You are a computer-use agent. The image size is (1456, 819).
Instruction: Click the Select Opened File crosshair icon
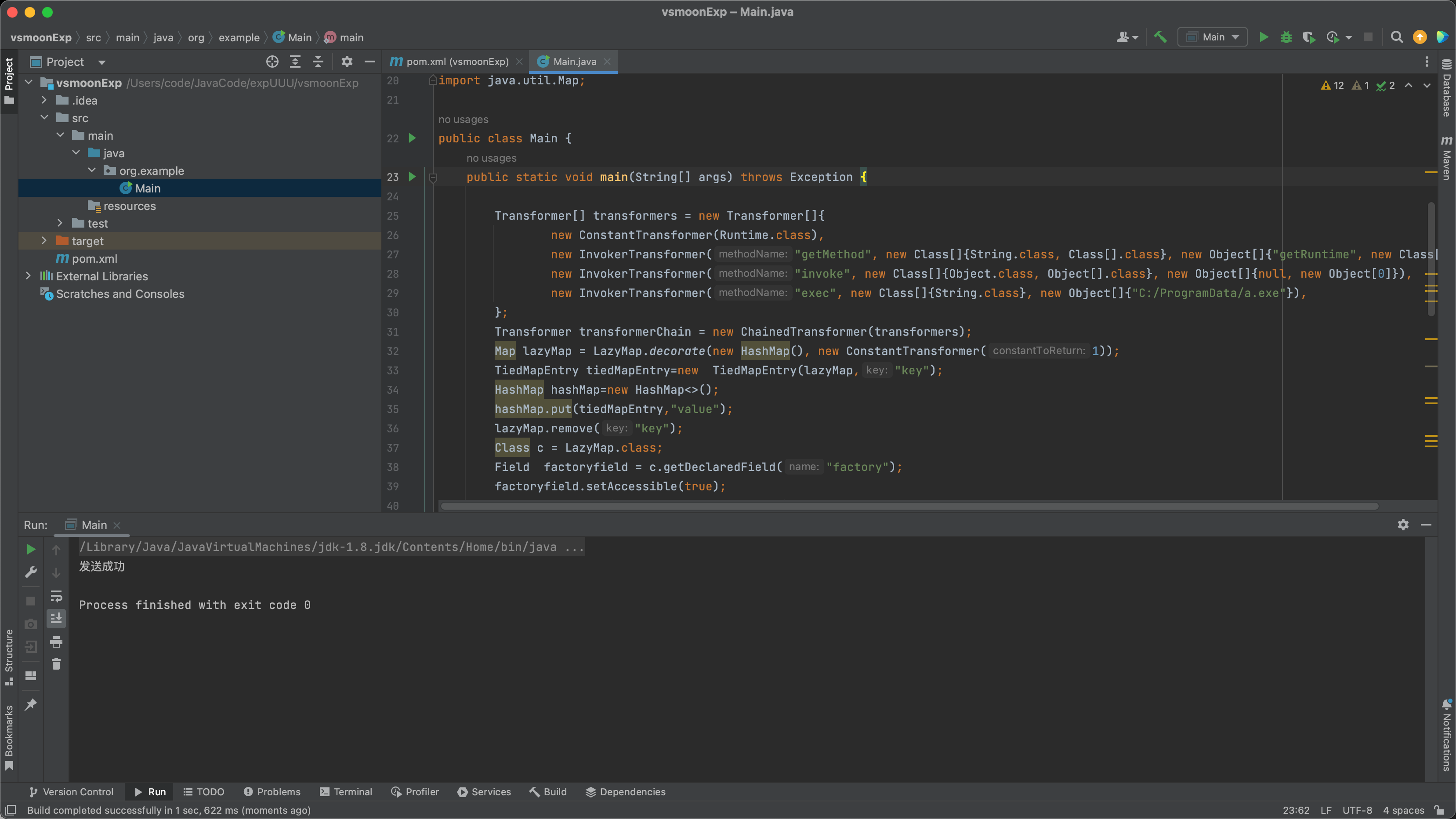(272, 62)
